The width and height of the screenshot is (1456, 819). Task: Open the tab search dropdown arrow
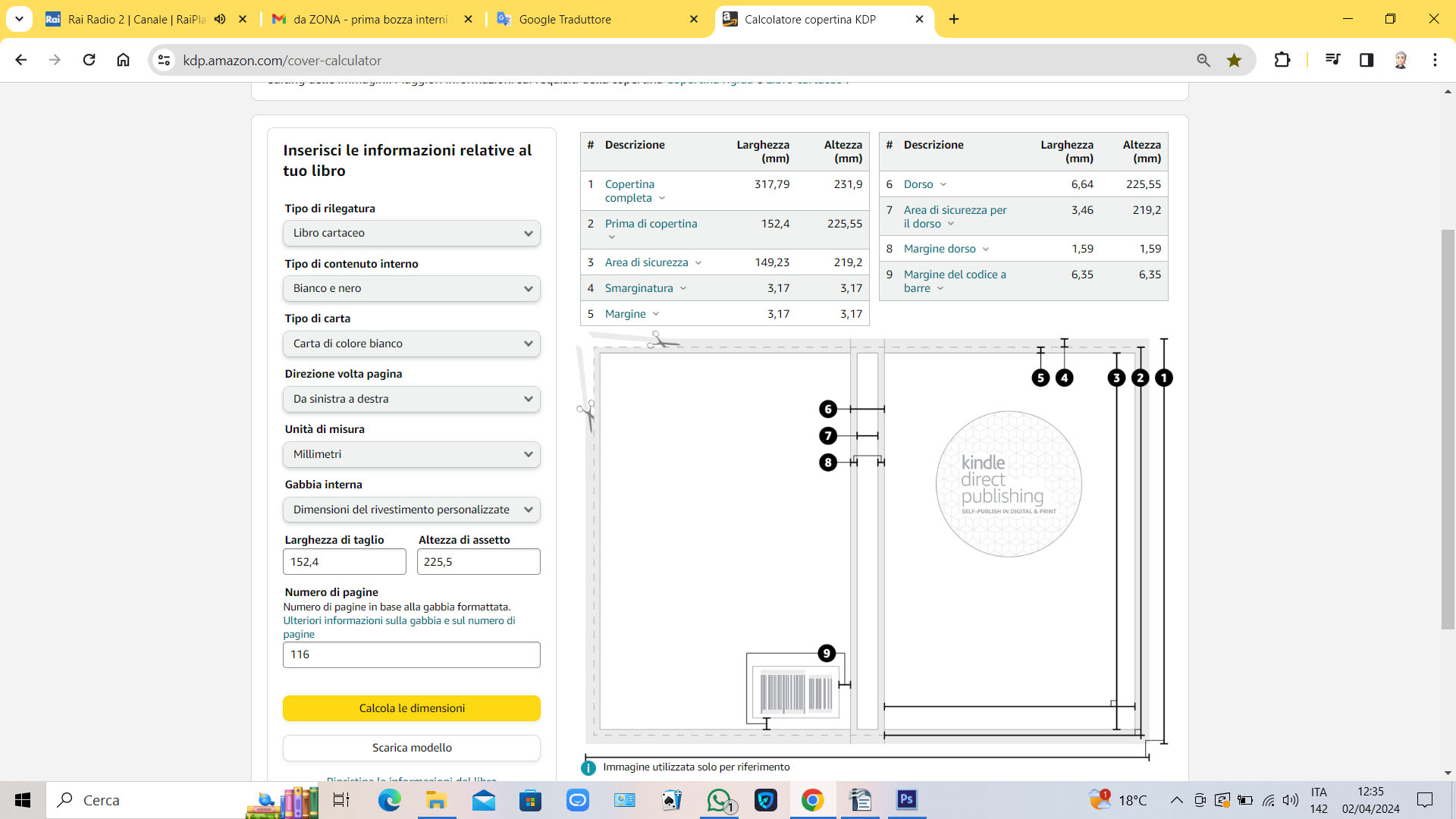tap(19, 19)
